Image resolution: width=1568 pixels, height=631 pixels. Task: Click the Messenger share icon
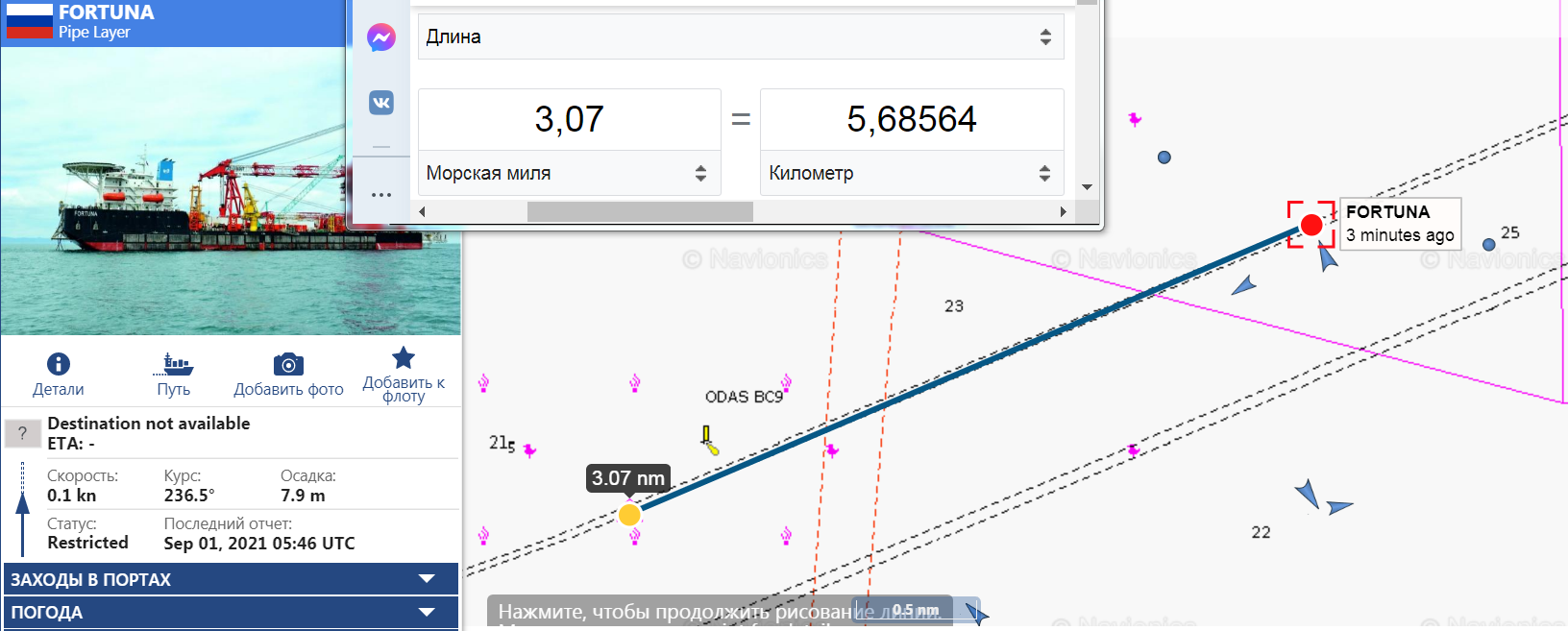[x=381, y=37]
